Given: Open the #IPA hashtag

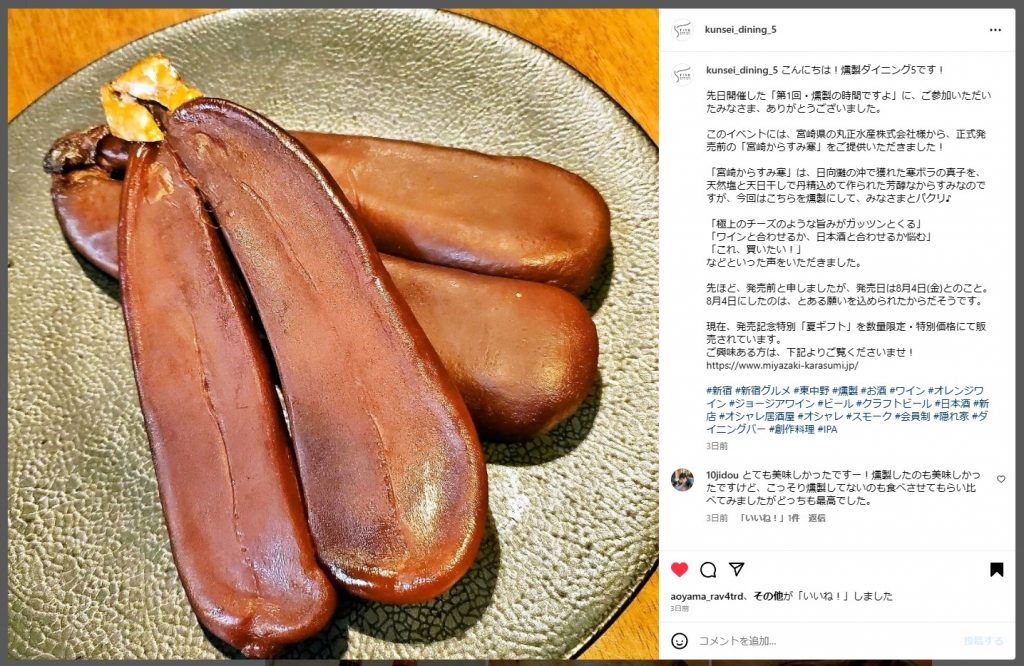Looking at the screenshot, I should click(827, 430).
